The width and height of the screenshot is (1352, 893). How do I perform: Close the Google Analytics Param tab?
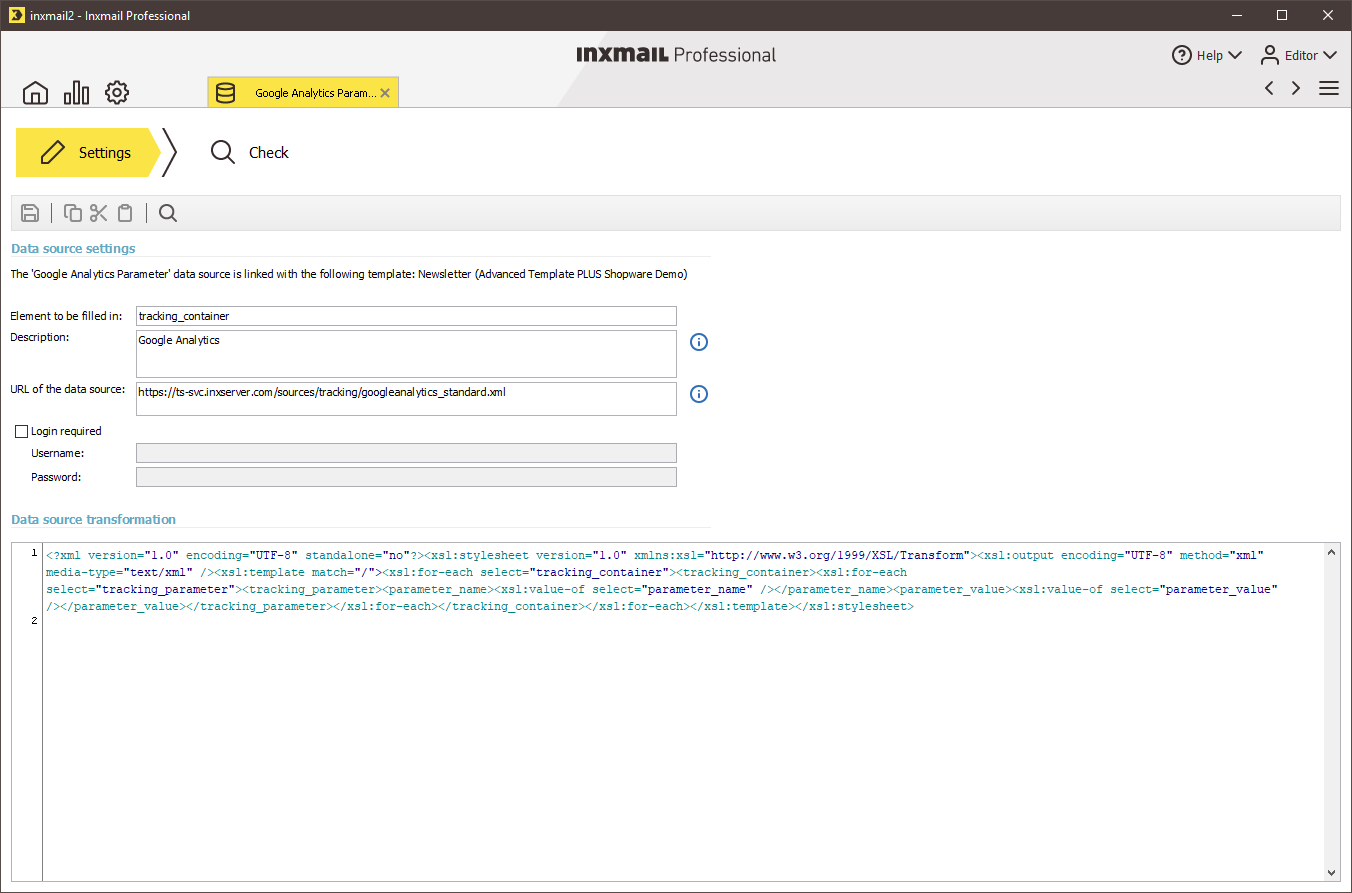(x=385, y=93)
